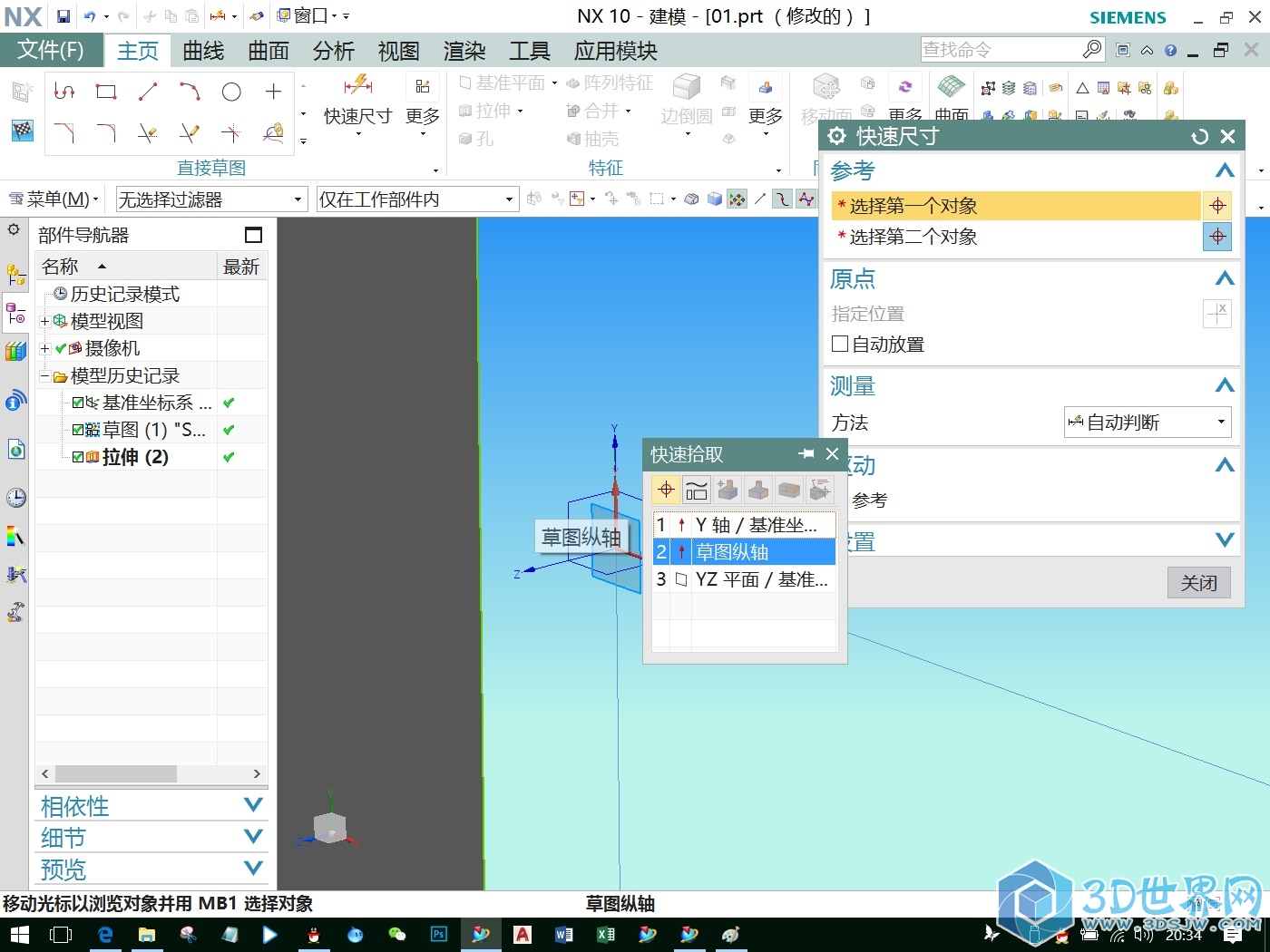Collapse the 原点 section
This screenshot has width=1270, height=952.
pos(1225,278)
